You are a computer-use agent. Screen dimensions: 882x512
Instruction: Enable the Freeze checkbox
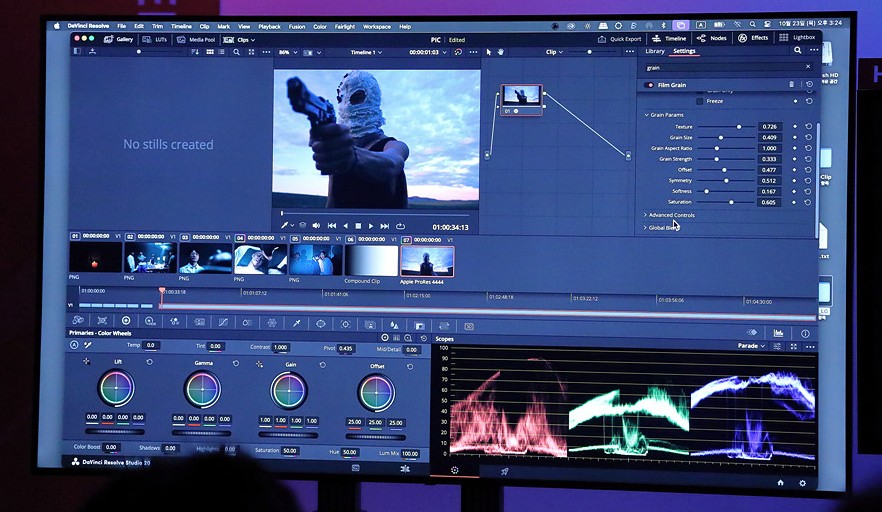pos(700,101)
